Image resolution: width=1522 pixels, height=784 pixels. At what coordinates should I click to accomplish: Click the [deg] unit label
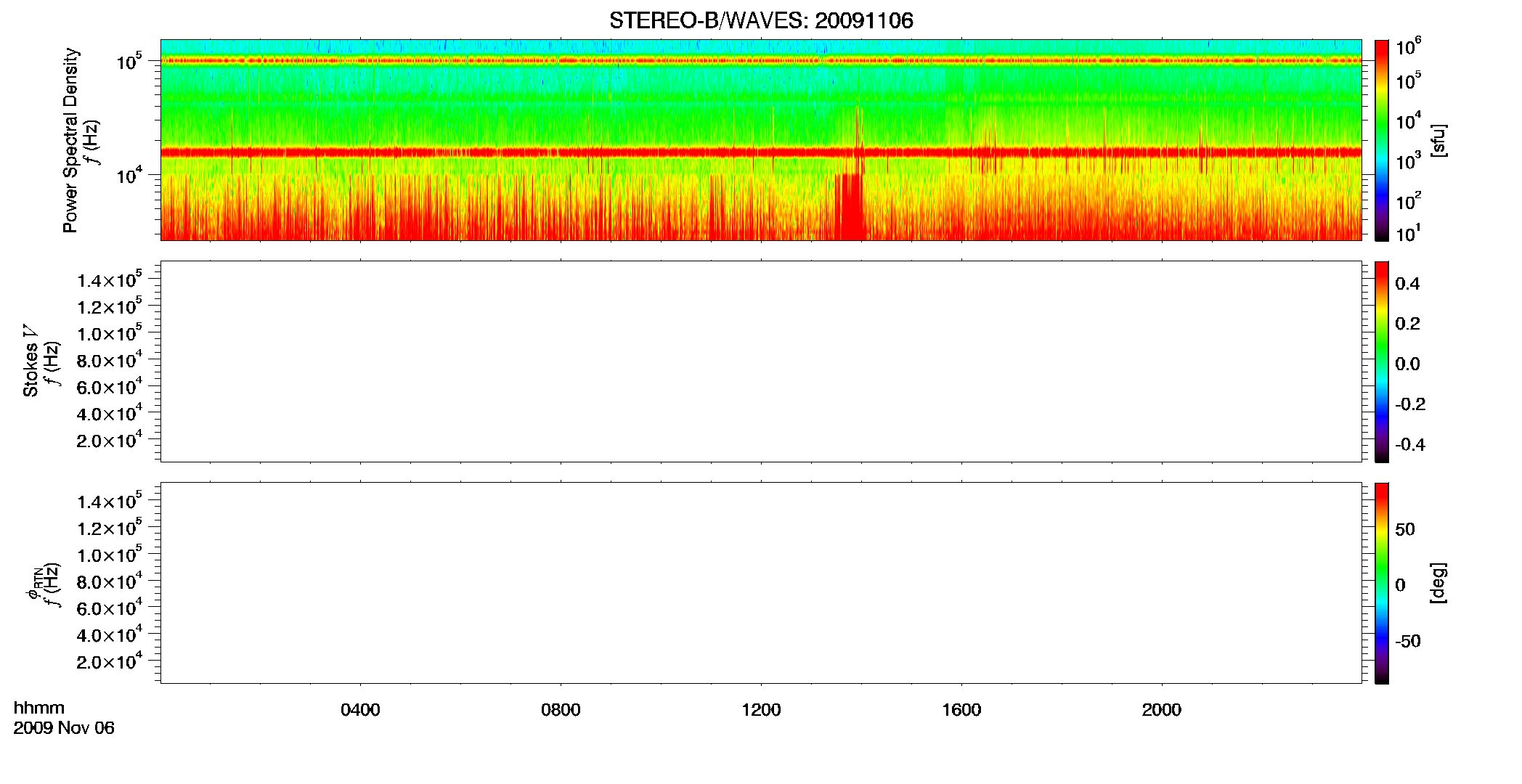pos(1438,583)
